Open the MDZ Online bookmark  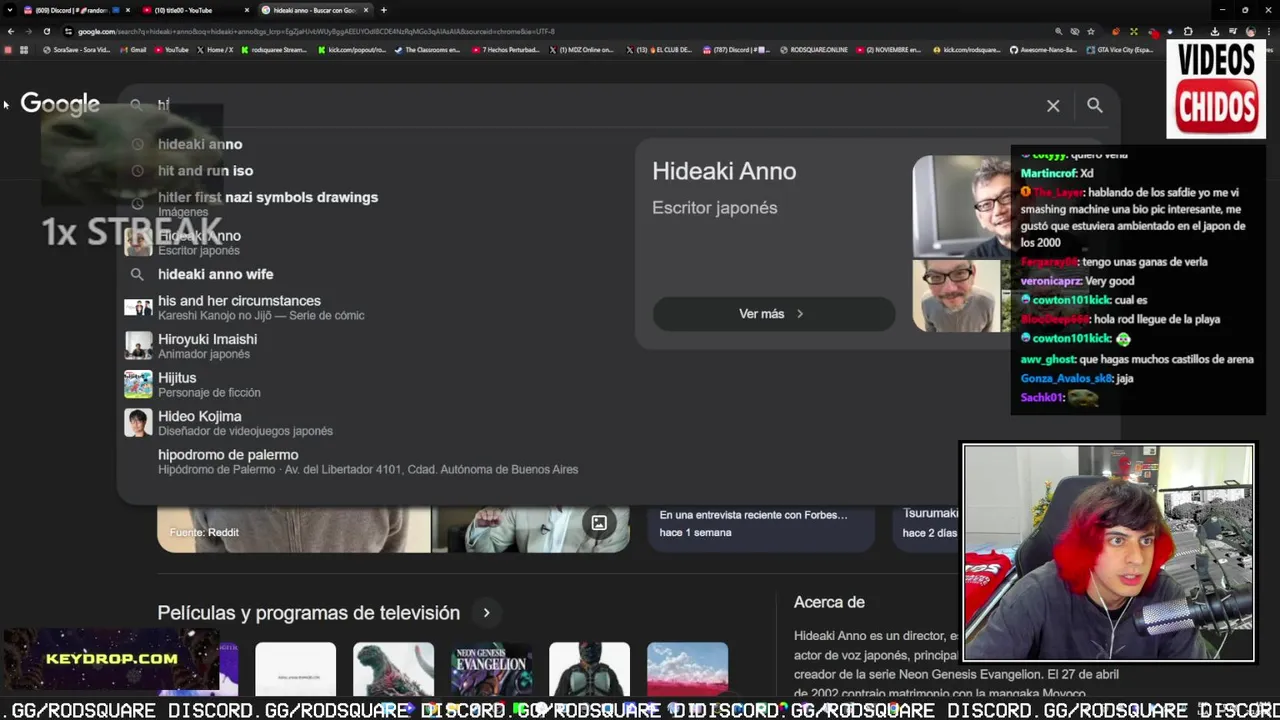click(581, 50)
